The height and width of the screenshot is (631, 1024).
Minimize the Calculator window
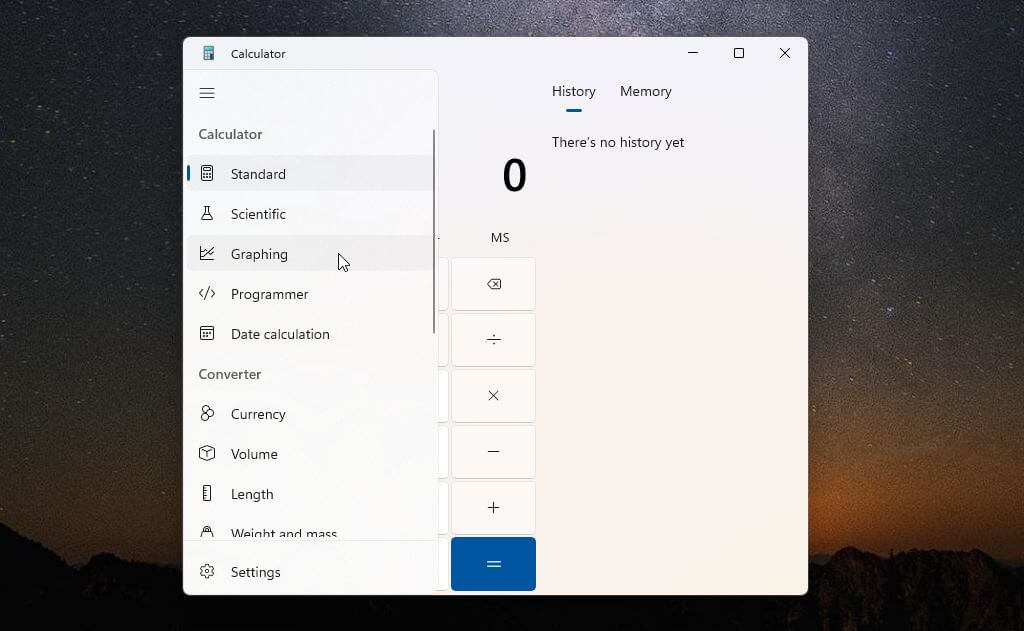[x=693, y=53]
